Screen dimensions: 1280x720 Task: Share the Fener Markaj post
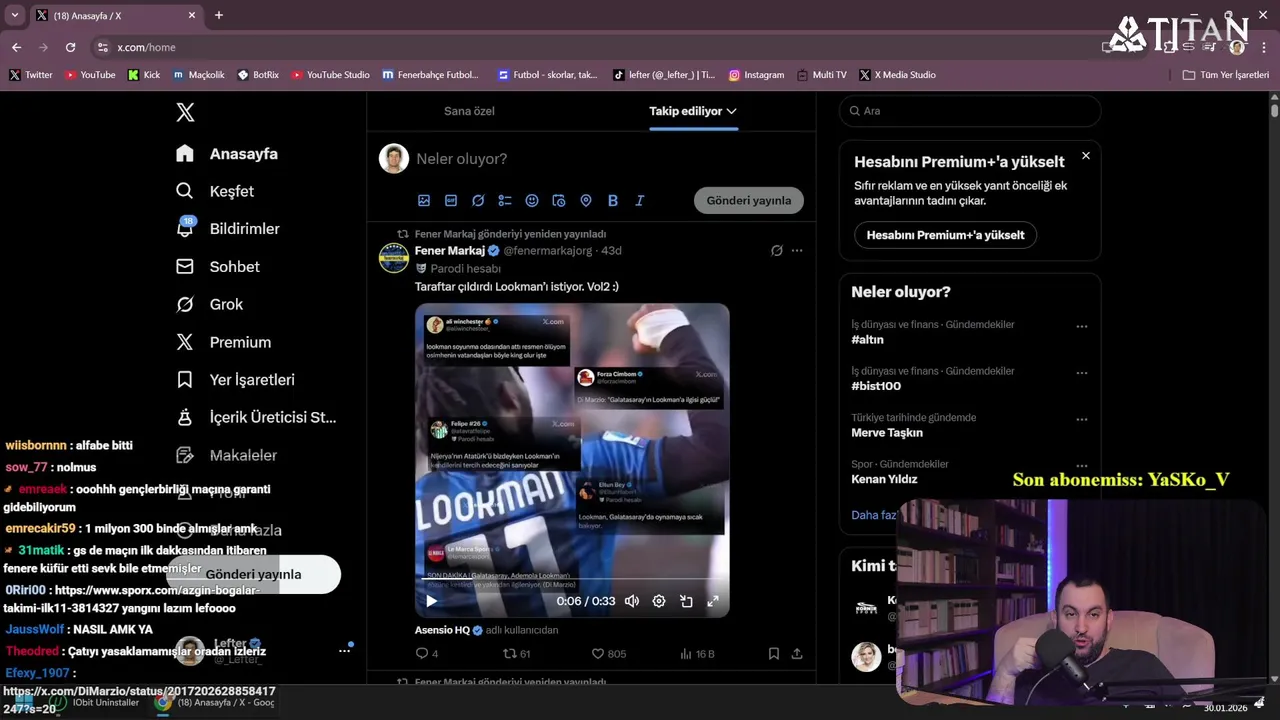[797, 654]
